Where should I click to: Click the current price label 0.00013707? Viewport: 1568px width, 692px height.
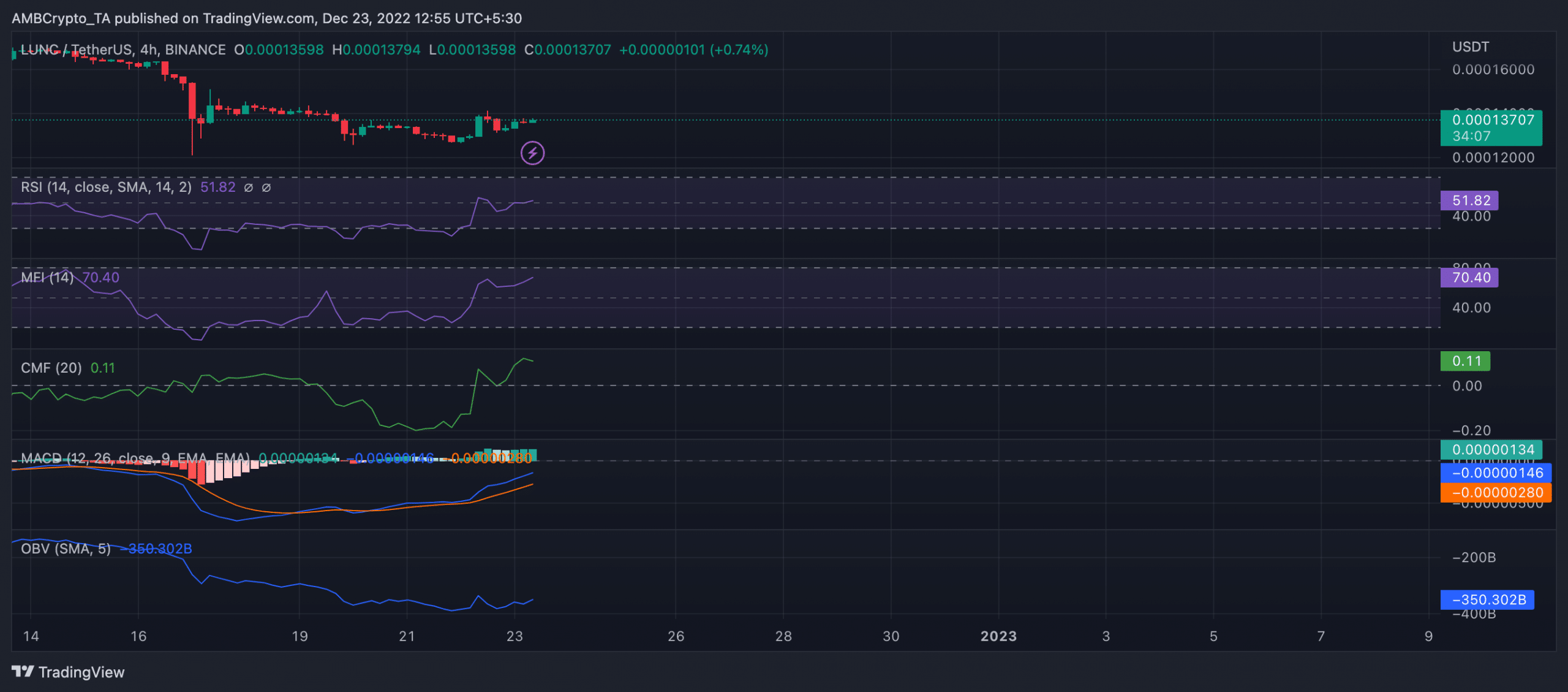click(x=1493, y=120)
